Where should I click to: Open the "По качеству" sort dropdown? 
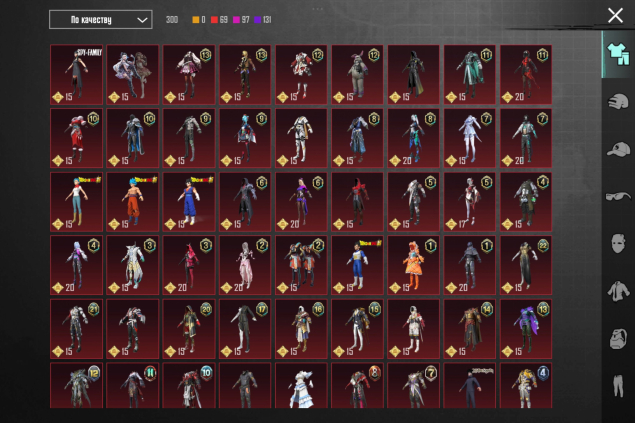point(100,19)
